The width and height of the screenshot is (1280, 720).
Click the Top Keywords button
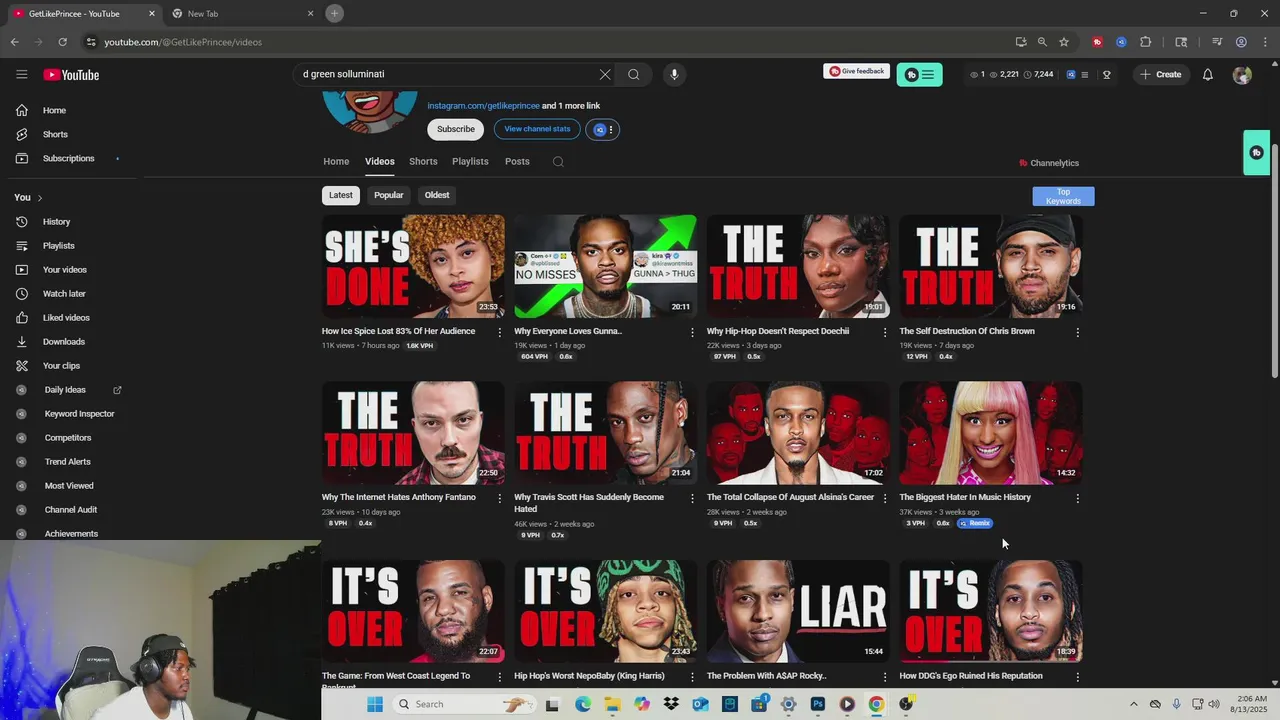(1063, 196)
